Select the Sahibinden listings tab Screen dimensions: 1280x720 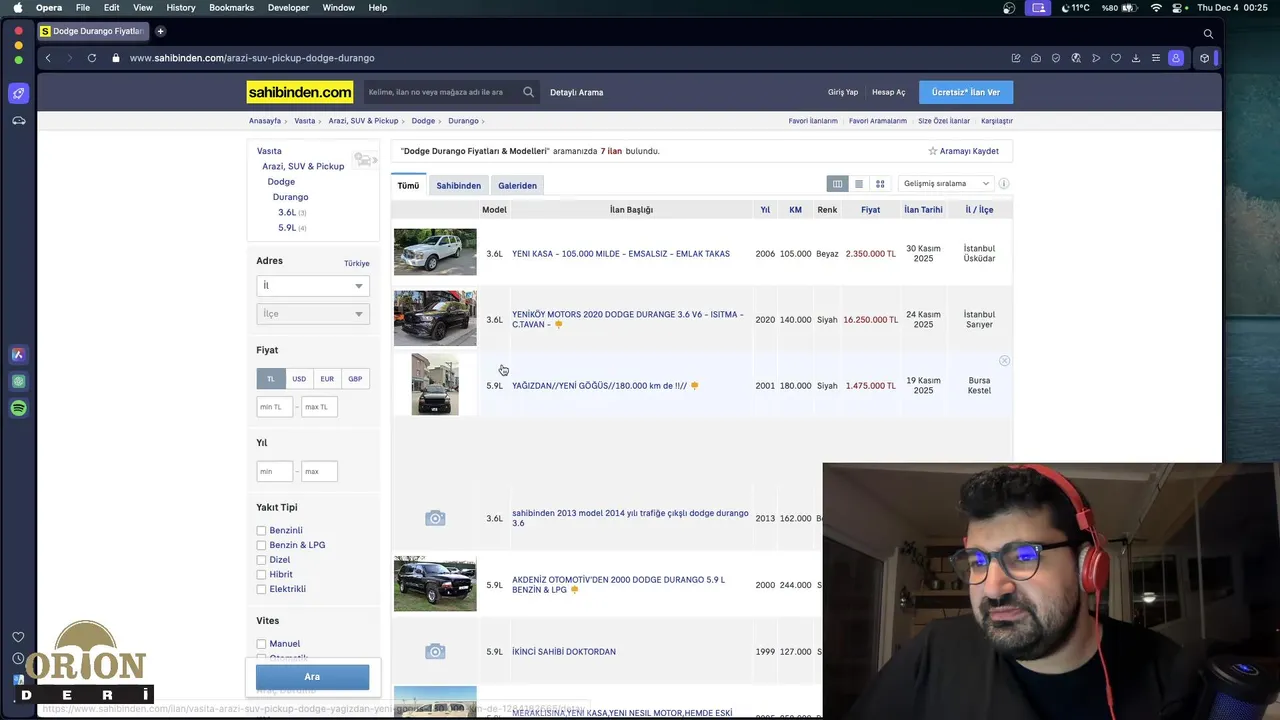pyautogui.click(x=458, y=185)
